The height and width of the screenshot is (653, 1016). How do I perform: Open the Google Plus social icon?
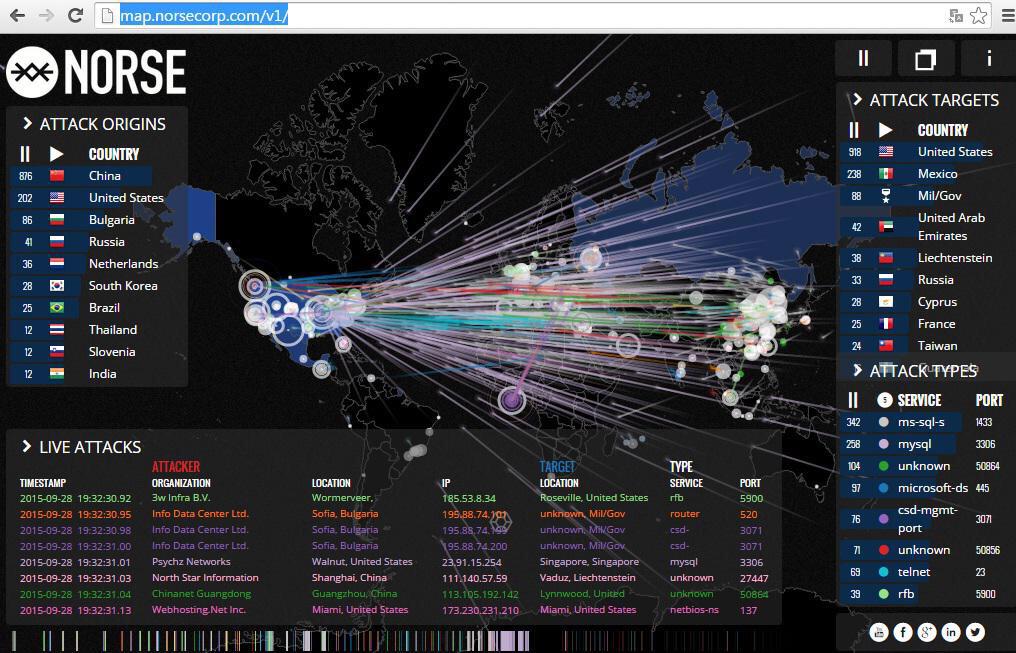(927, 632)
